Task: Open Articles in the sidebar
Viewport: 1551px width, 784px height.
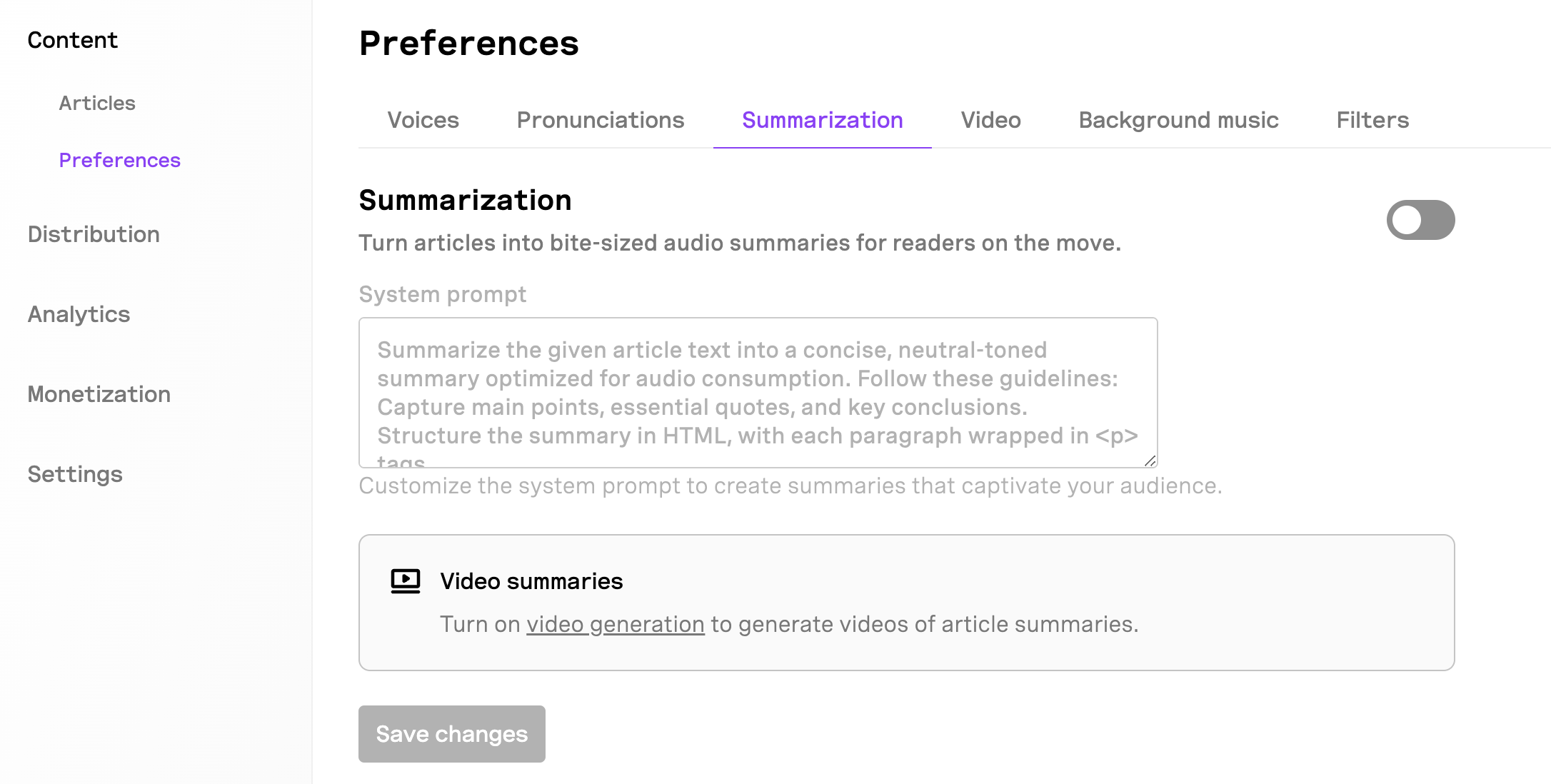Action: click(x=97, y=103)
